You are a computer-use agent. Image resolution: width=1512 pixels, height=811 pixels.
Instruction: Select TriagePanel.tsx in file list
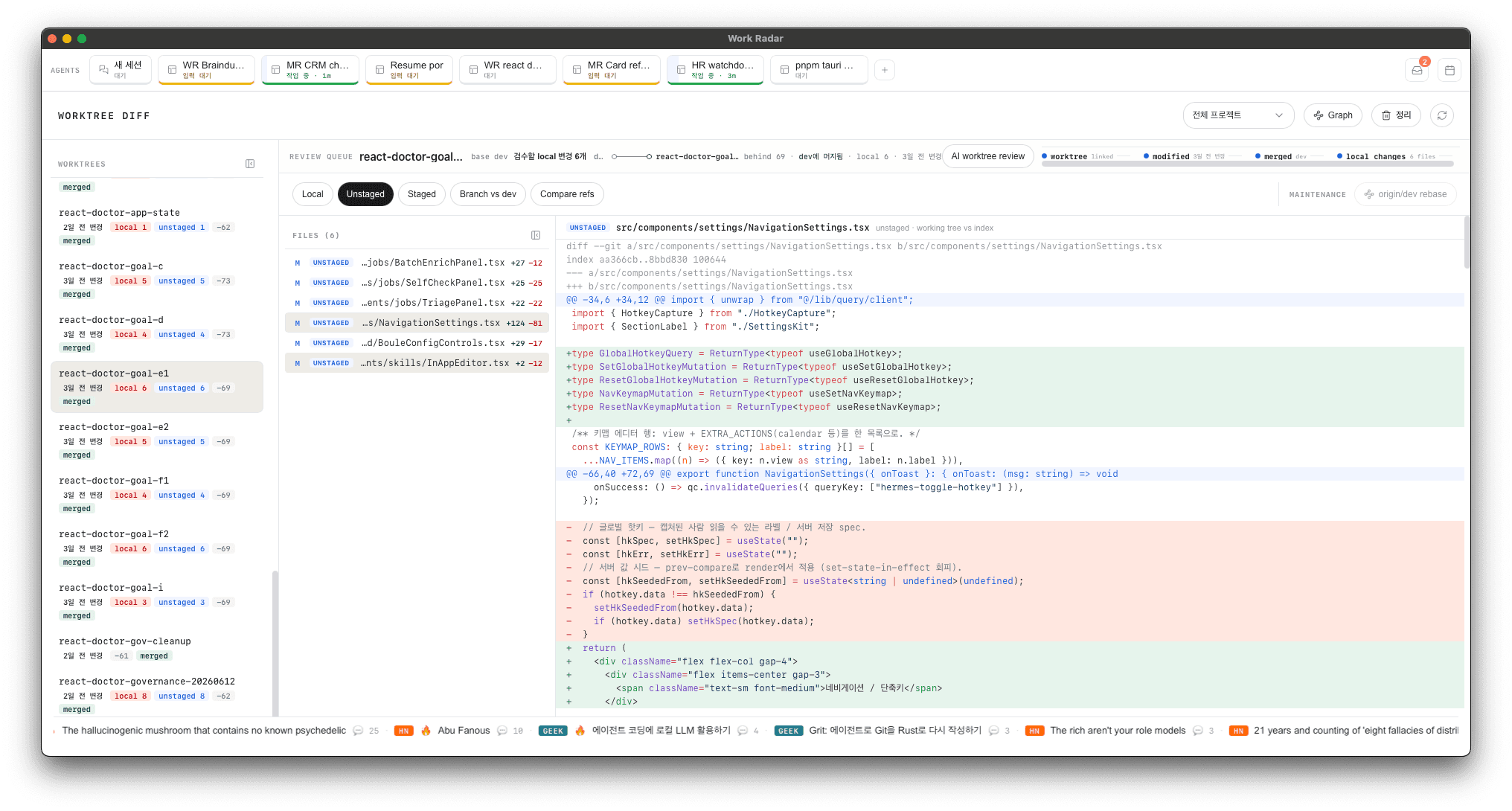[417, 303]
